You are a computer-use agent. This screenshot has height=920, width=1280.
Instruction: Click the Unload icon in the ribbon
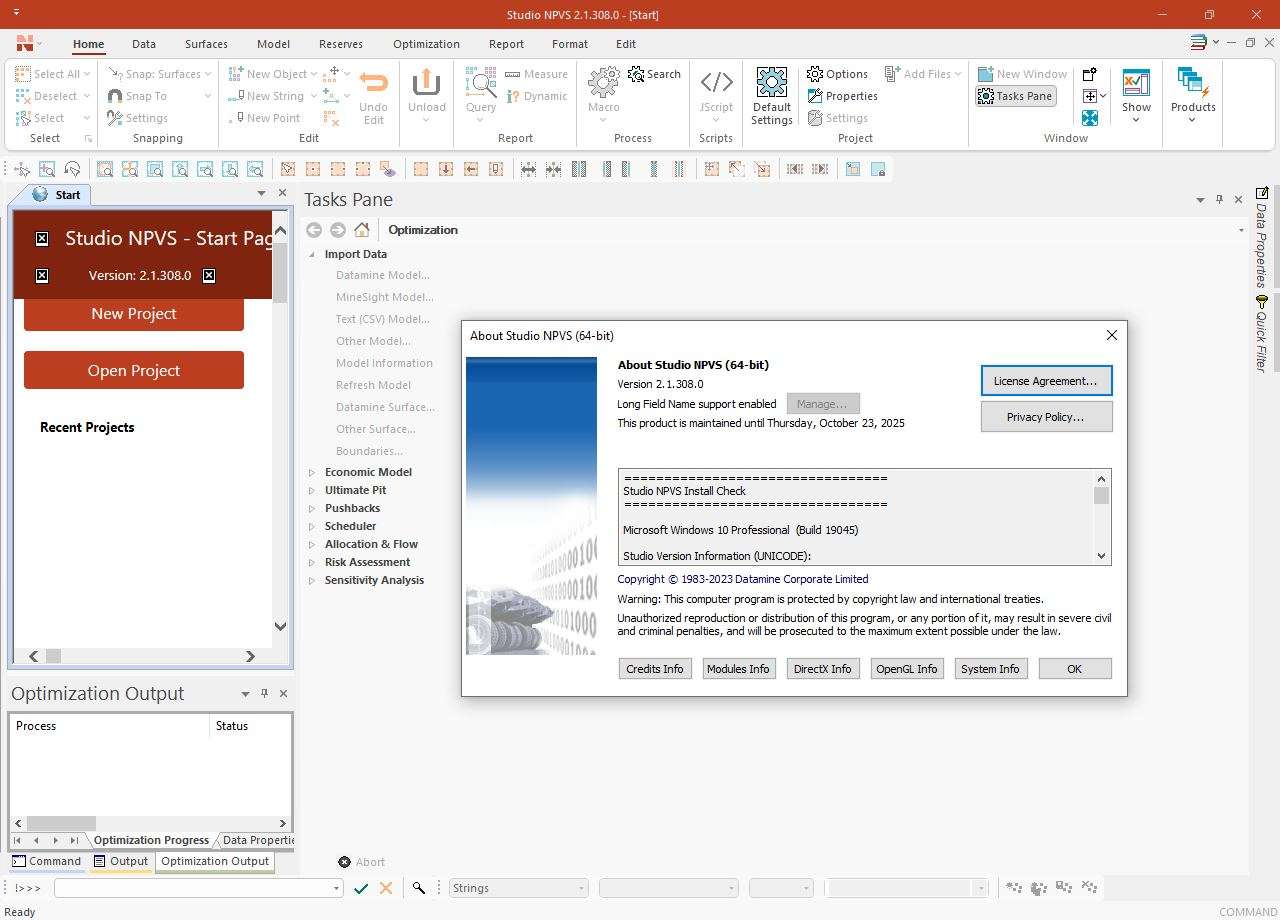[x=427, y=90]
